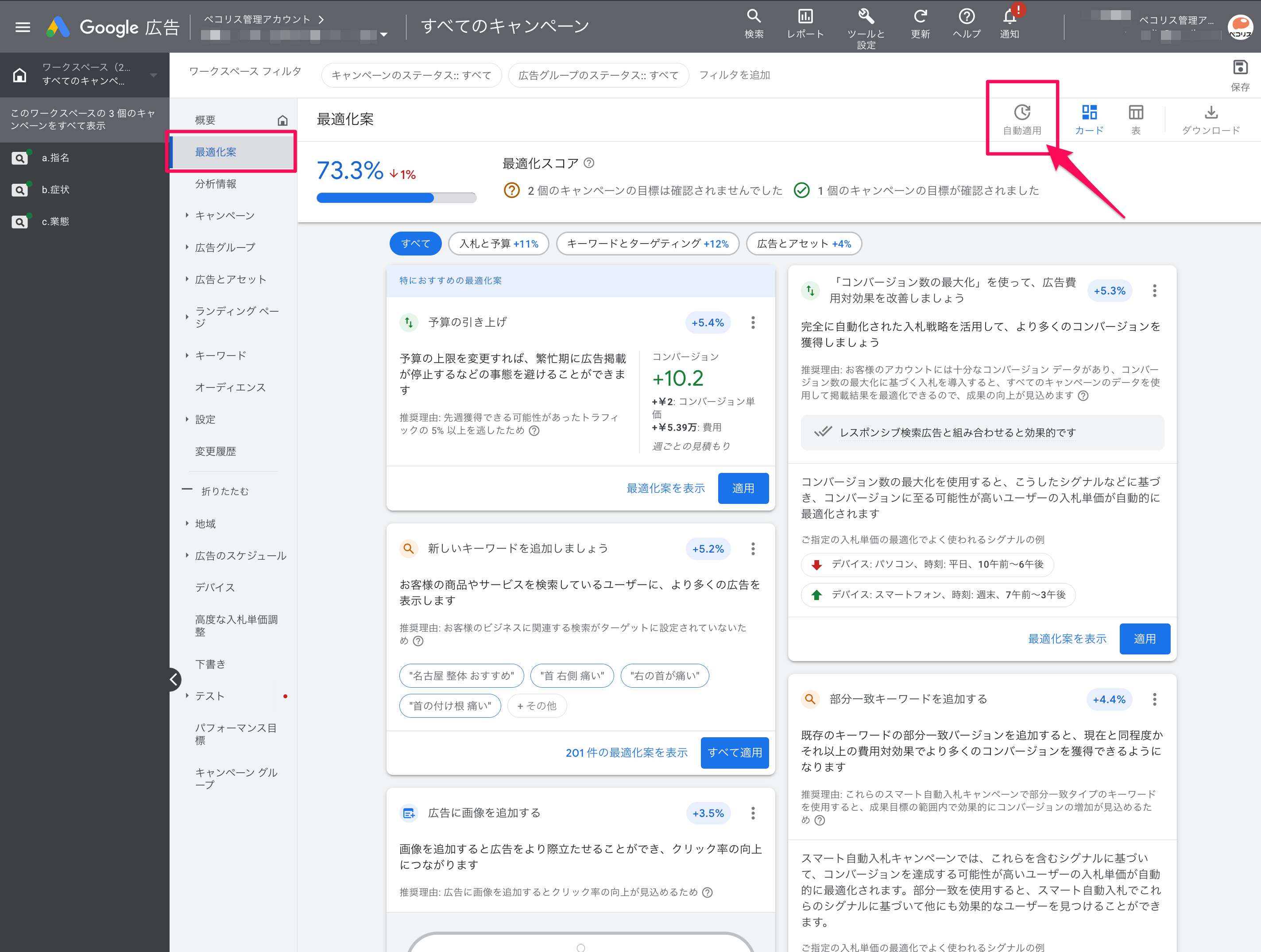The image size is (1261, 952).
Task: Download recommendations via ダウンロード icon
Action: (x=1211, y=112)
